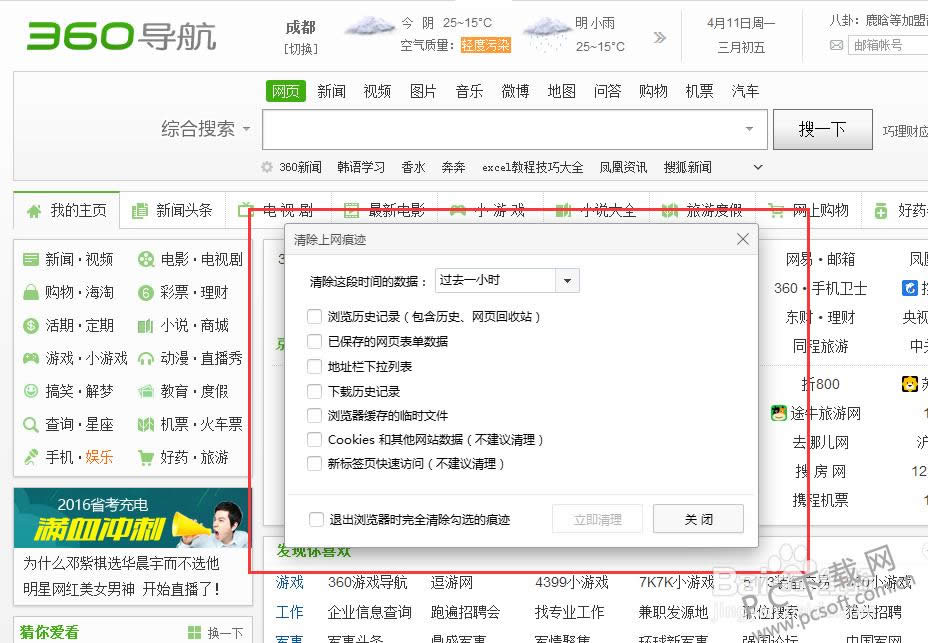Check the 浏览历史记录 checkbox
The height and width of the screenshot is (643, 928).
[x=315, y=317]
